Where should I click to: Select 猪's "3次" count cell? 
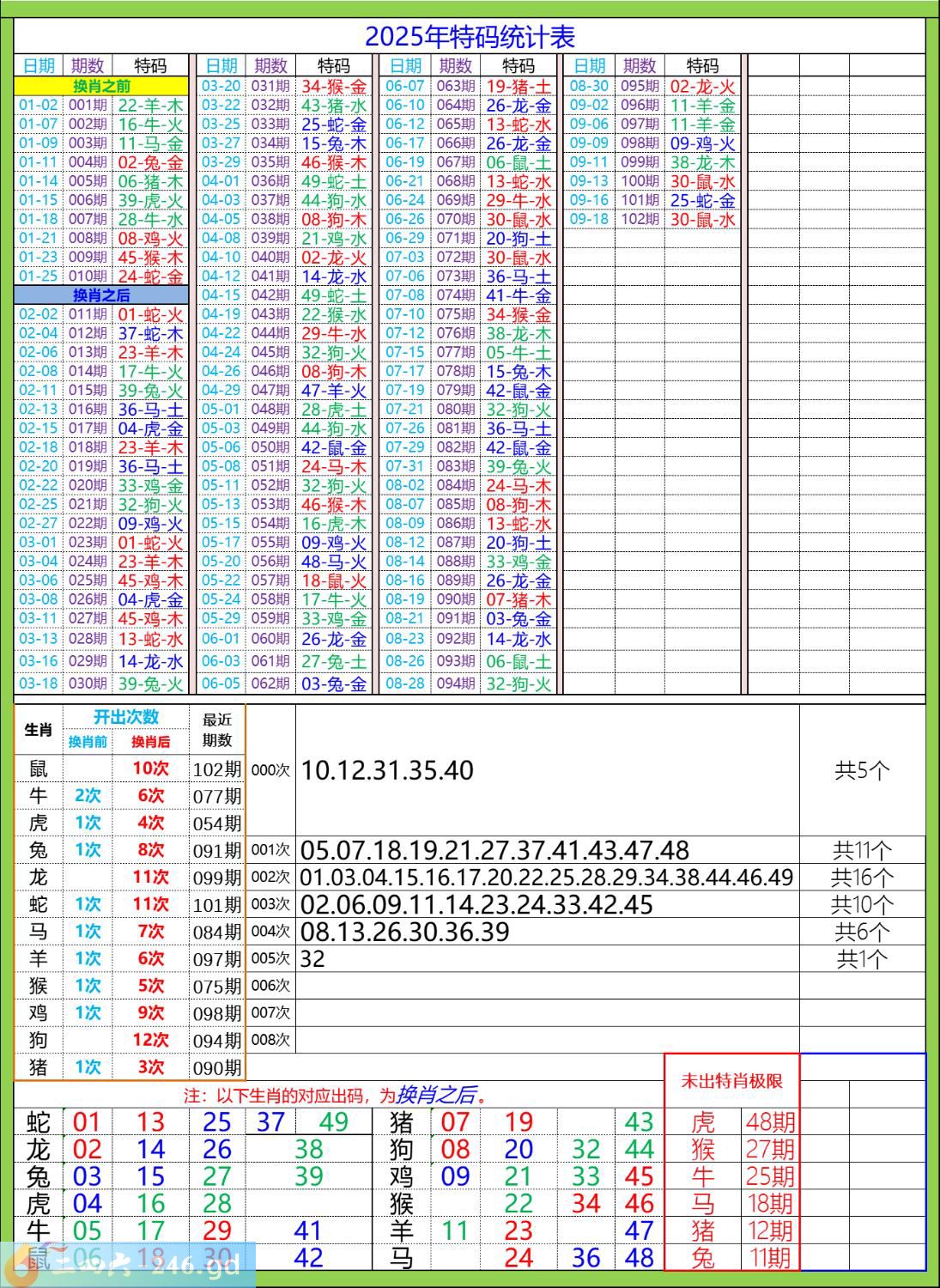[x=150, y=1067]
